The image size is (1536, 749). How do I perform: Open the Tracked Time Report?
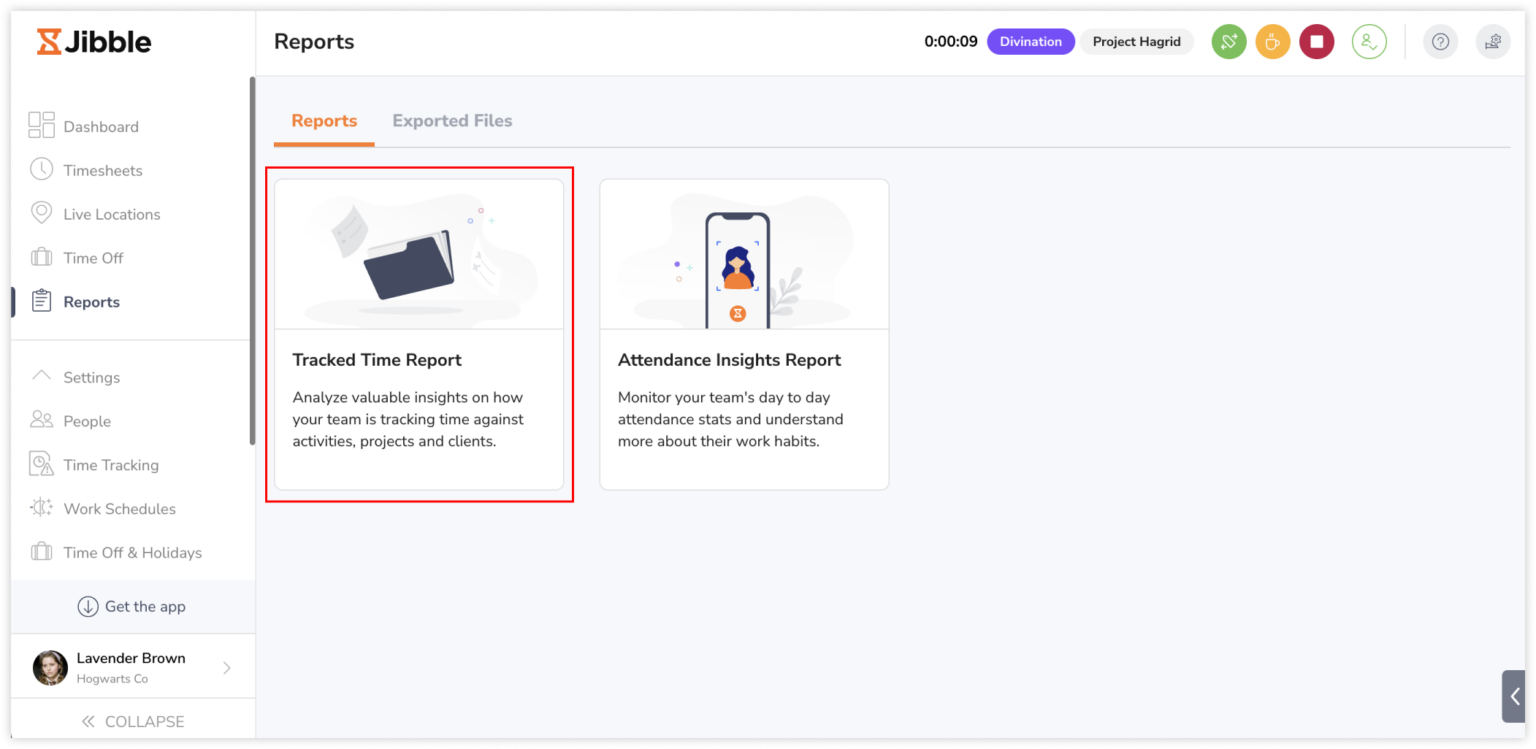(419, 334)
